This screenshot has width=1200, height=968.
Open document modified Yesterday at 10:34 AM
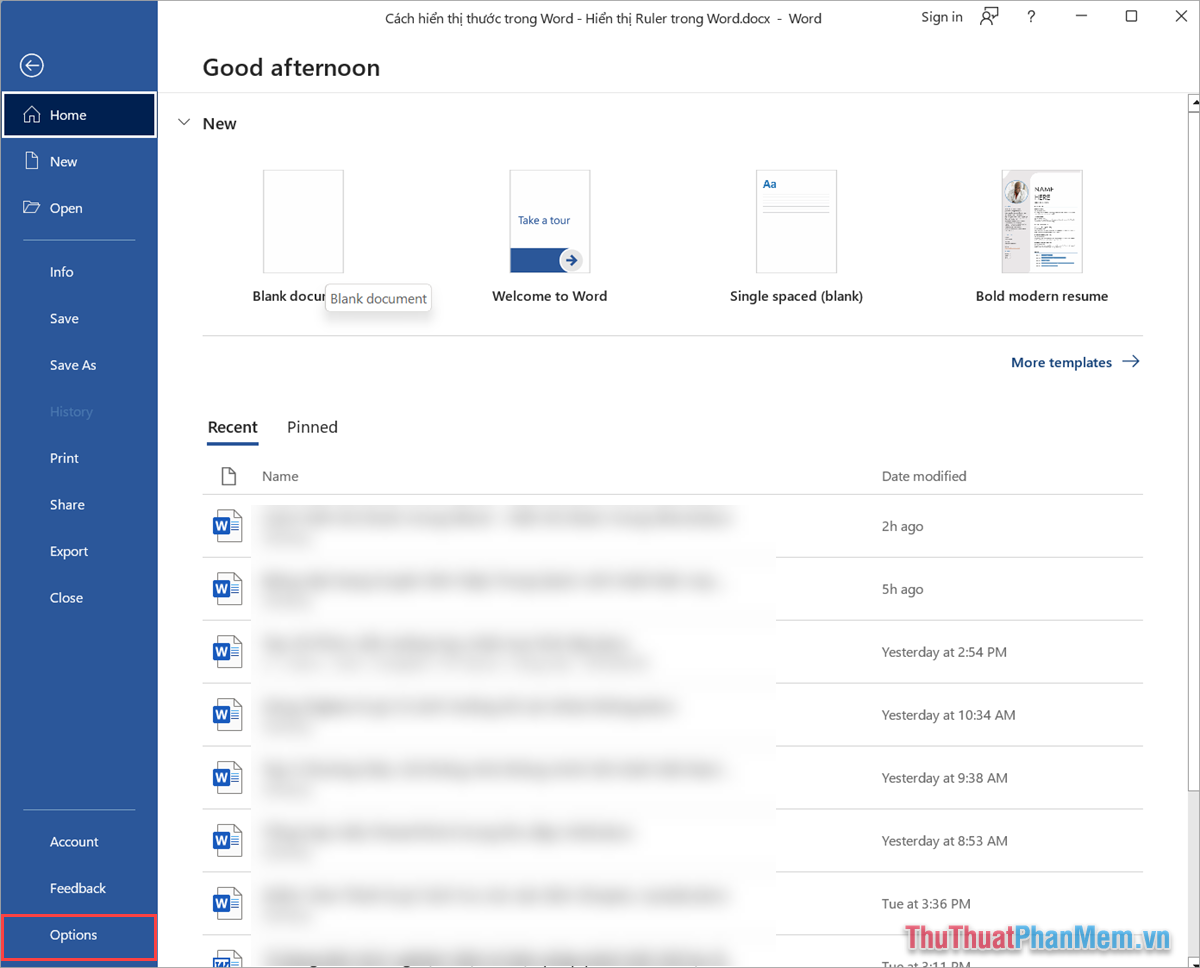(672, 715)
